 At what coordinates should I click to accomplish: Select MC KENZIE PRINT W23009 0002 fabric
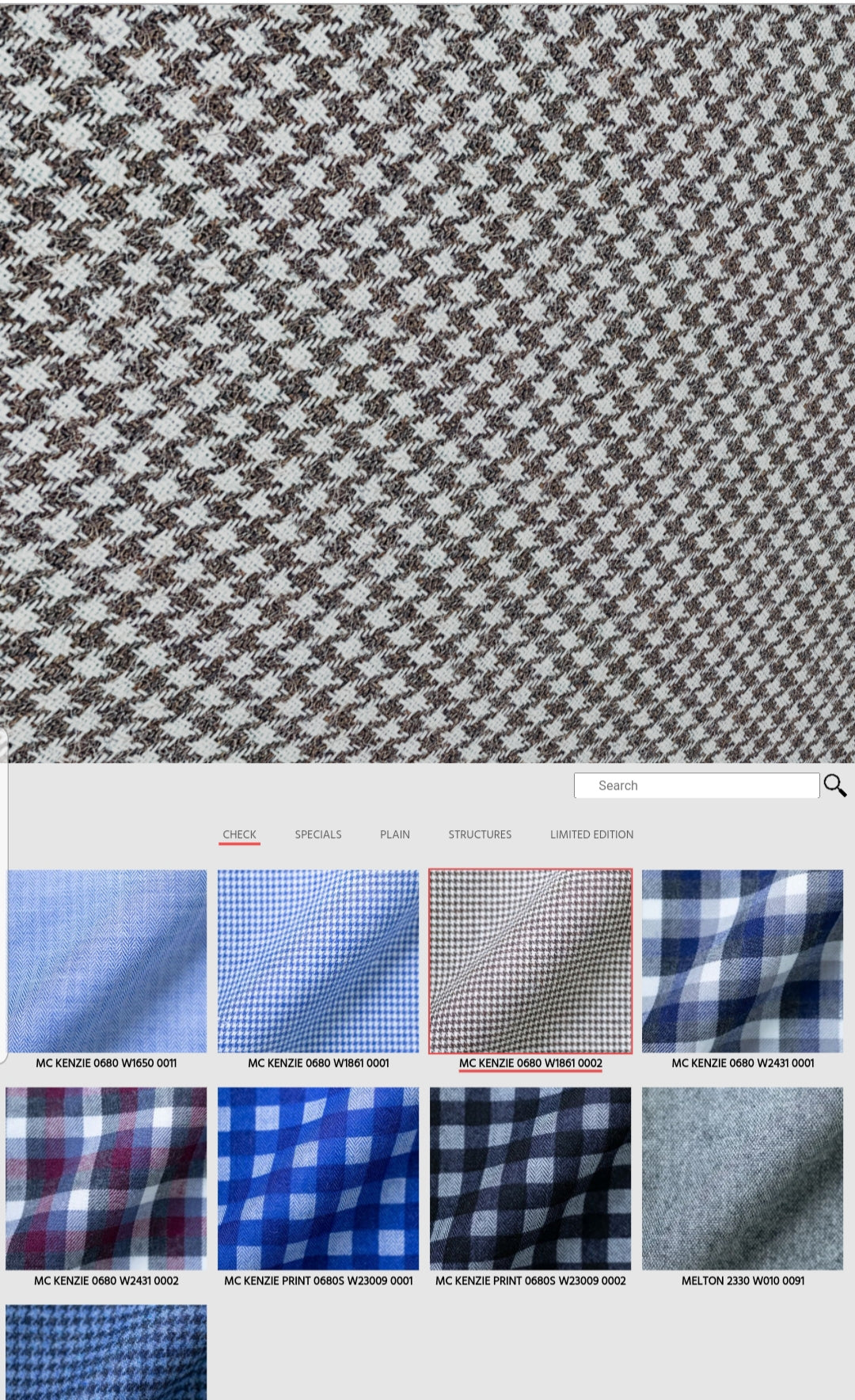click(530, 1178)
